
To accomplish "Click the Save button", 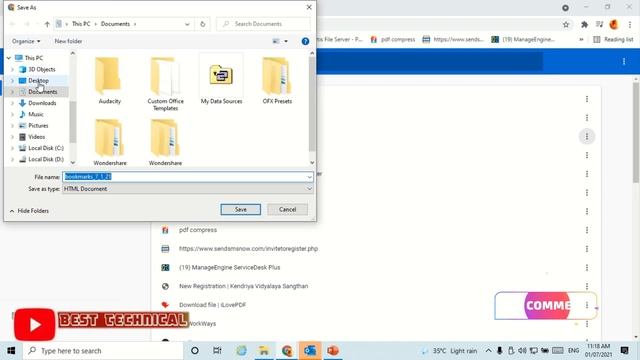I will tap(240, 209).
